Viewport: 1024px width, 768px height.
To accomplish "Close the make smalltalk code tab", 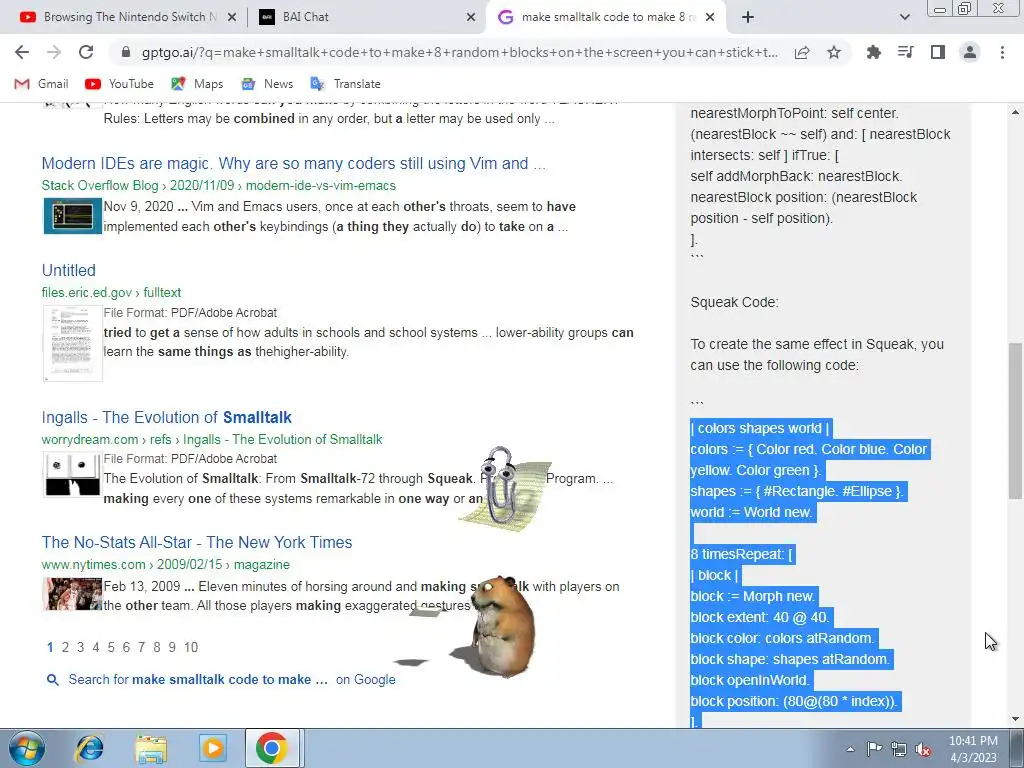I will tap(711, 17).
